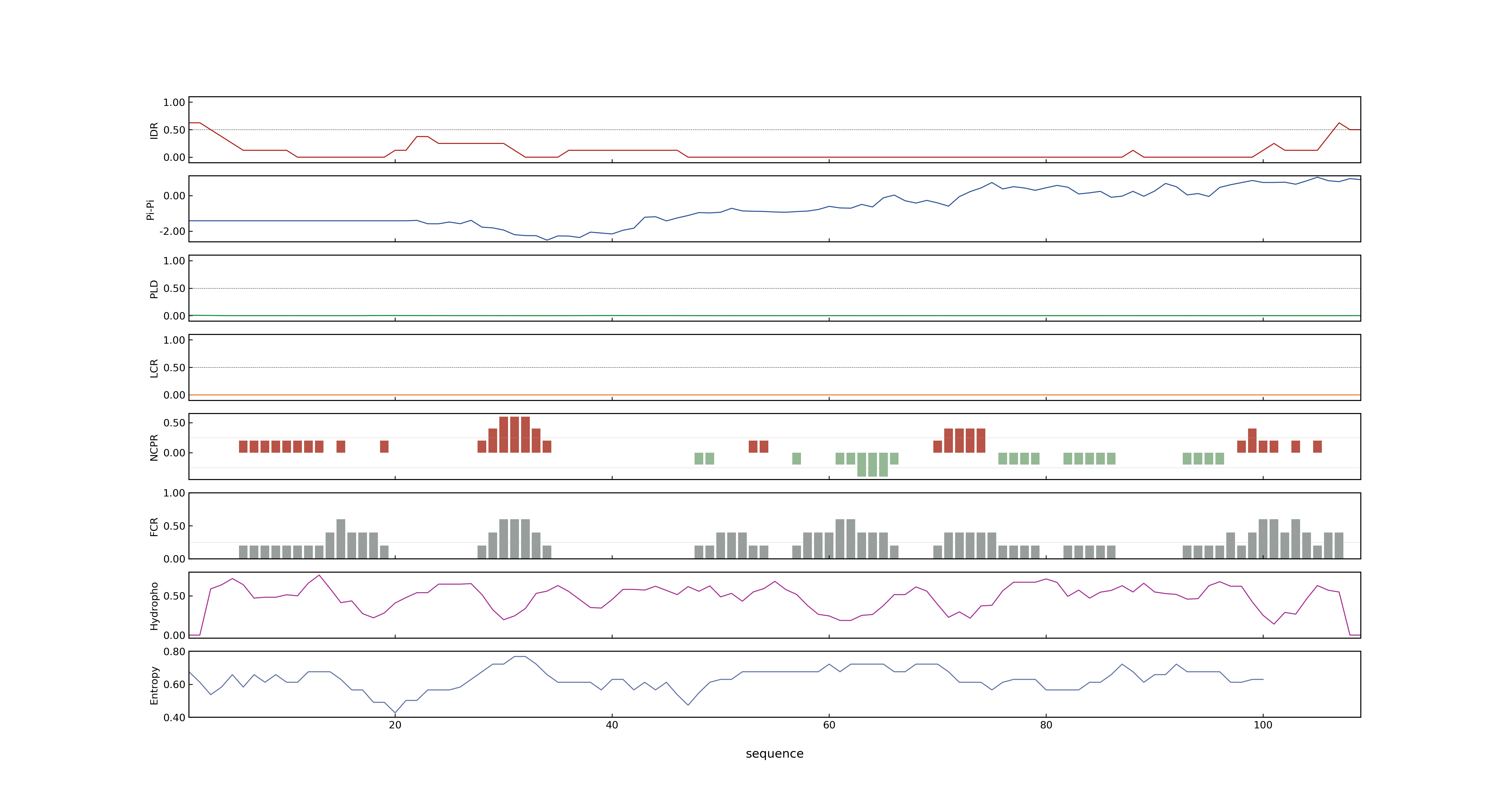Click the FCR axis label
Screen dimensions: 1512x806
pyautogui.click(x=154, y=526)
